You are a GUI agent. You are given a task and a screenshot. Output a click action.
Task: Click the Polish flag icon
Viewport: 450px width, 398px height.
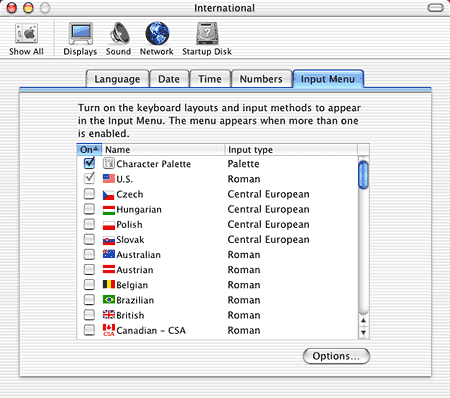coord(109,225)
